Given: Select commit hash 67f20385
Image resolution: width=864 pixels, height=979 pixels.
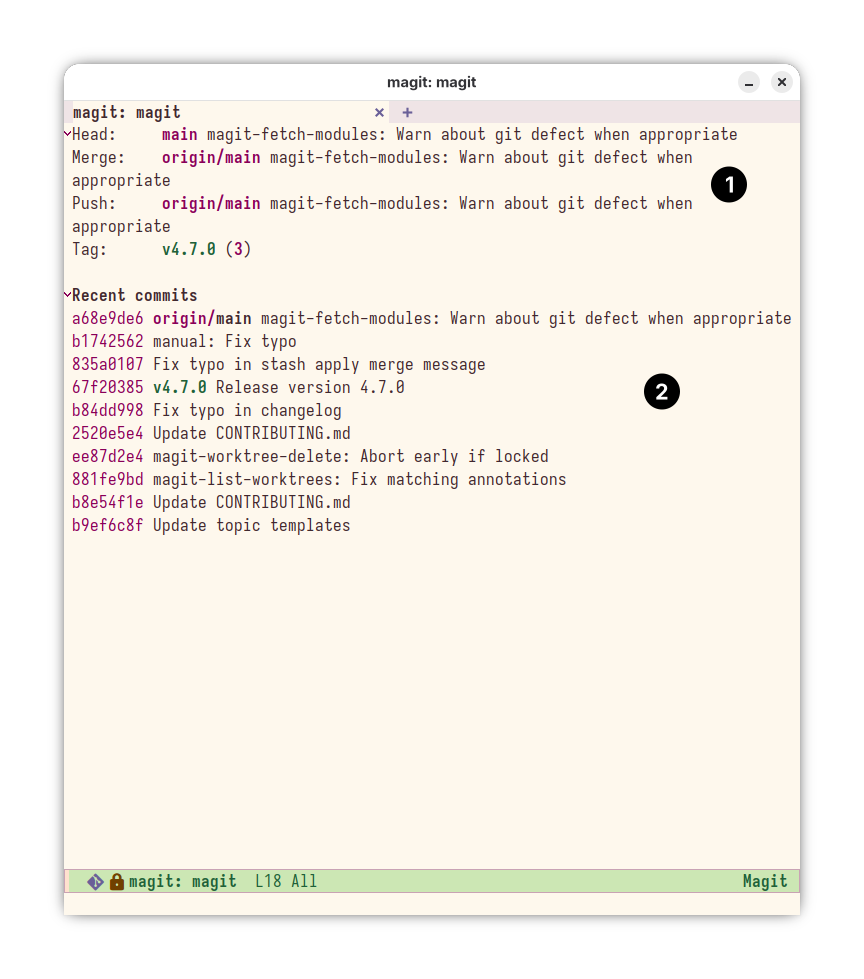Looking at the screenshot, I should (107, 387).
